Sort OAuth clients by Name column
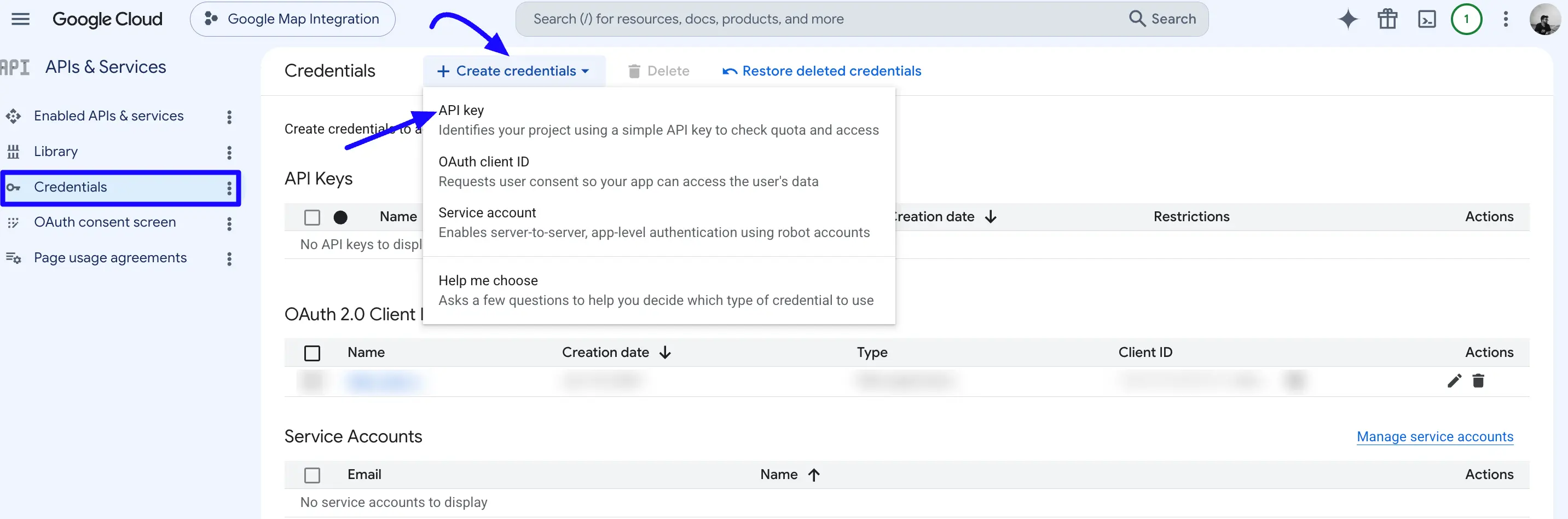 click(366, 353)
